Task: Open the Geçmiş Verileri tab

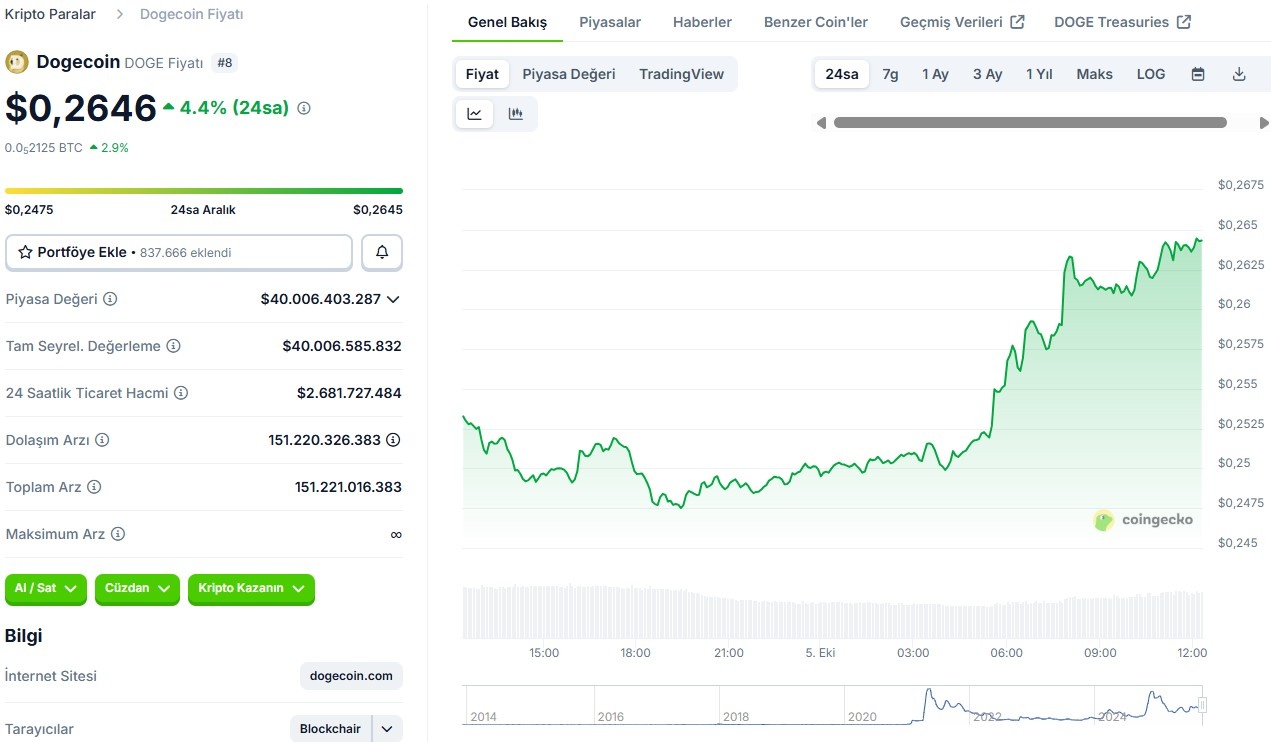Action: click(962, 22)
